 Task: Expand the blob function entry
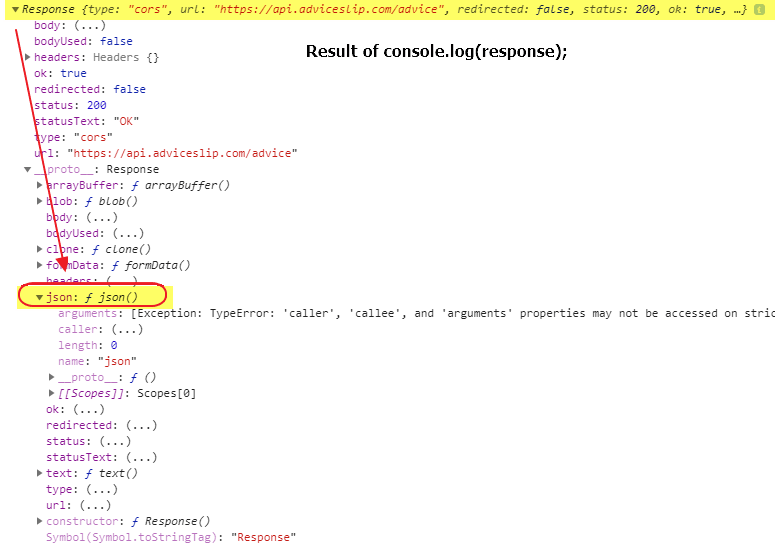(x=40, y=201)
